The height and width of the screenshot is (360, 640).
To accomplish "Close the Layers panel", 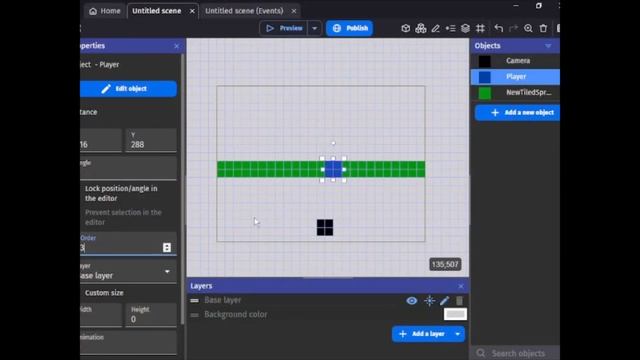I will tap(461, 286).
